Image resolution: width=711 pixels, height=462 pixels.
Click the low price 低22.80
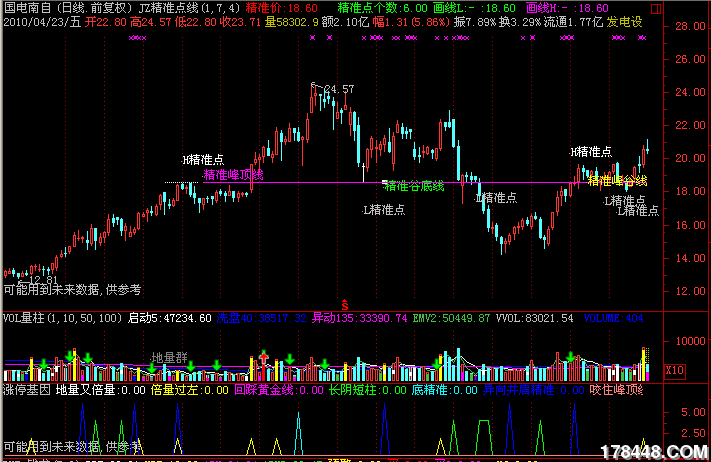click(x=195, y=22)
